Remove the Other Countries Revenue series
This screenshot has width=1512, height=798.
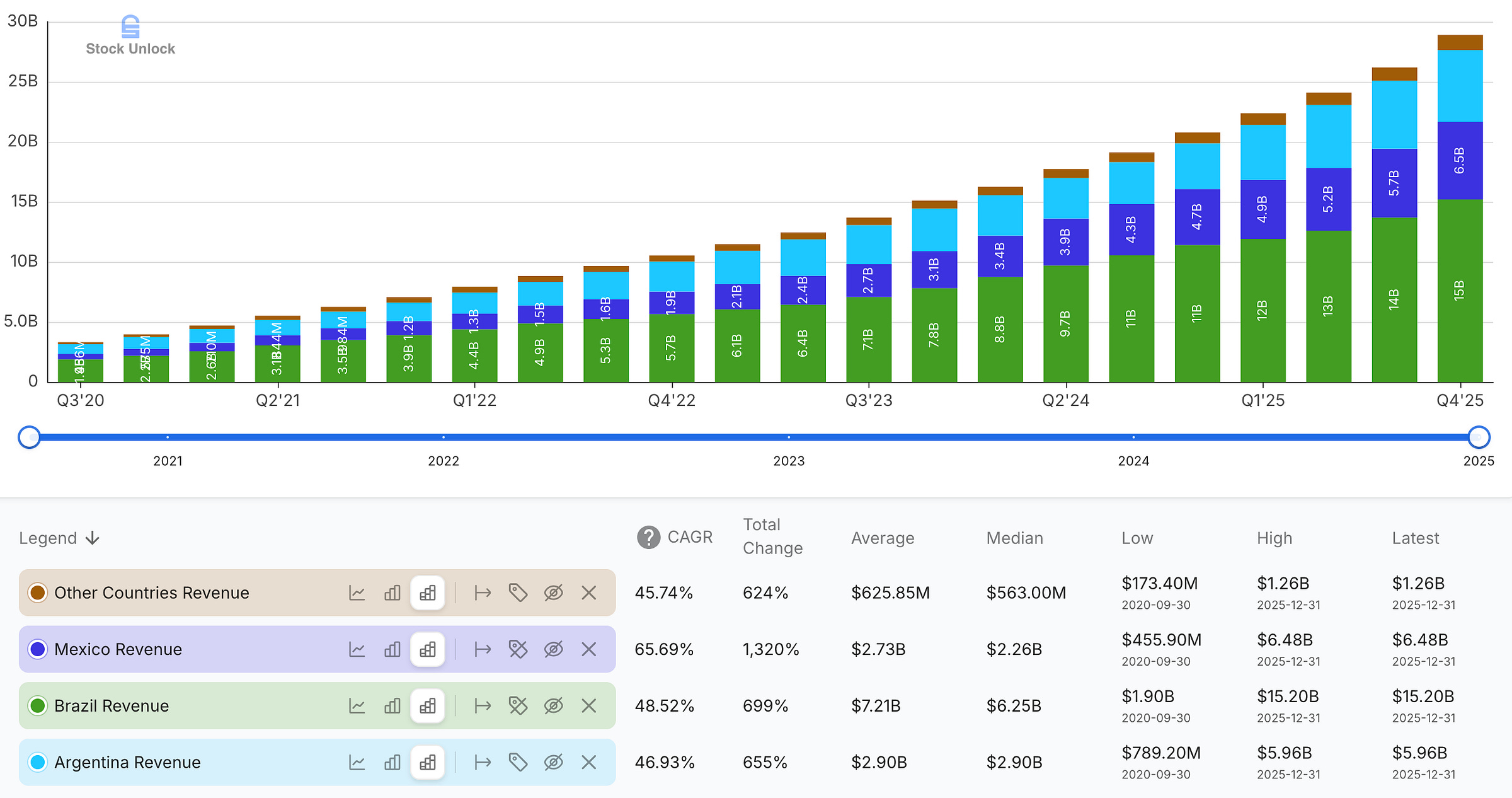coord(588,593)
